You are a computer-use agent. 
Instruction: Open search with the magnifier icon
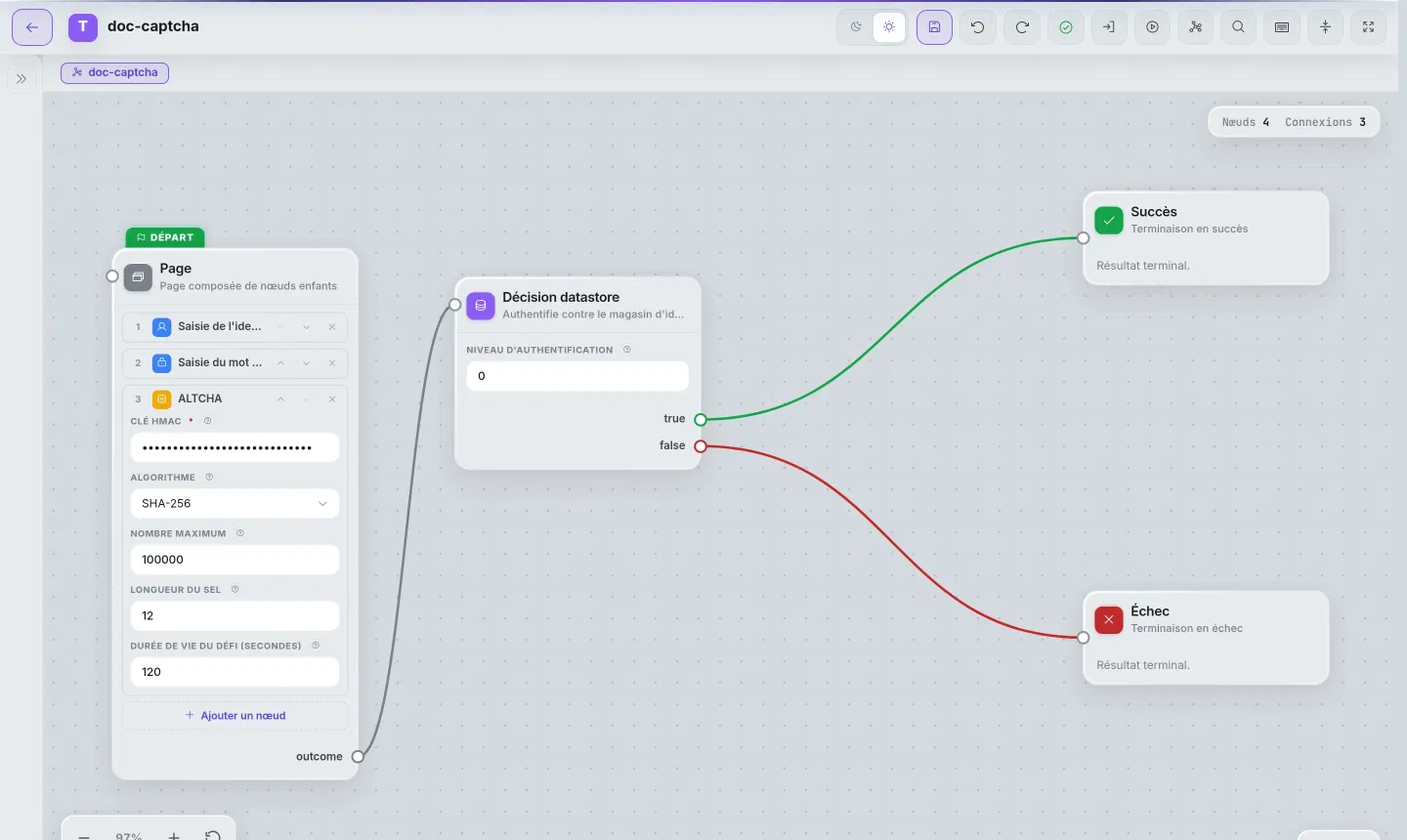tap(1238, 27)
